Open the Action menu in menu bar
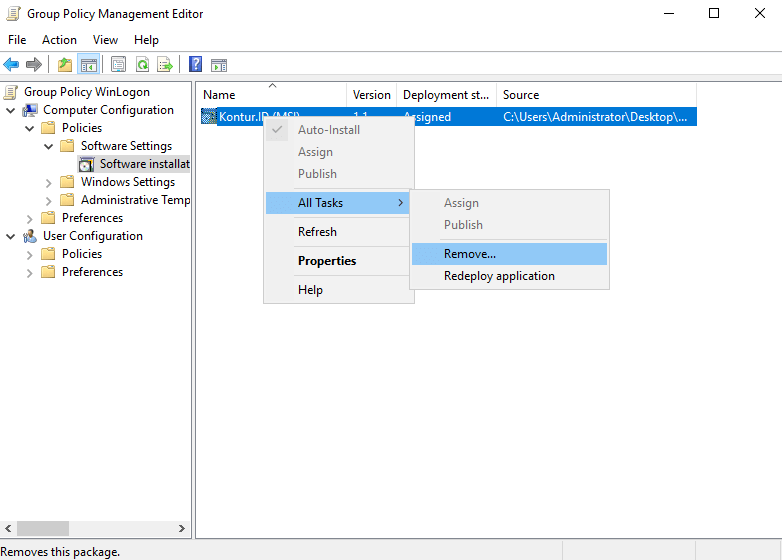Image resolution: width=782 pixels, height=560 pixels. [x=59, y=40]
